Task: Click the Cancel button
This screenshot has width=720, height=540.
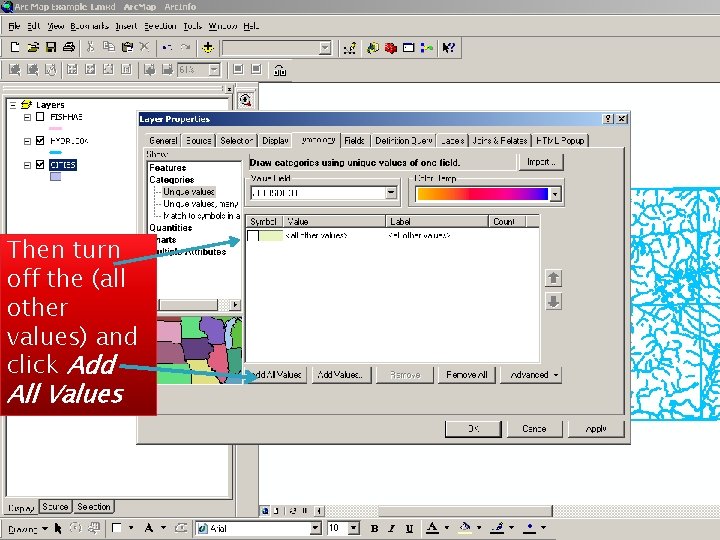Action: click(534, 429)
